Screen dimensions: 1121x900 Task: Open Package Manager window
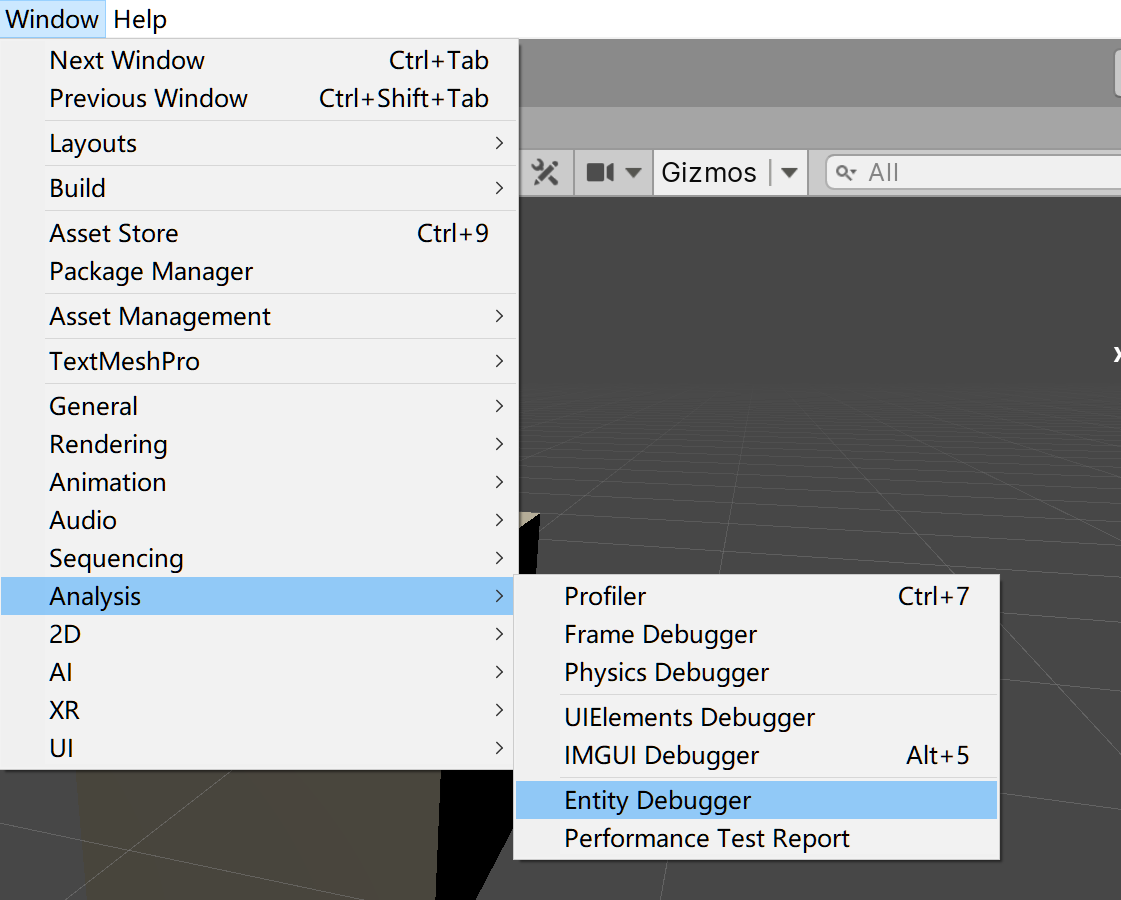(x=259, y=271)
